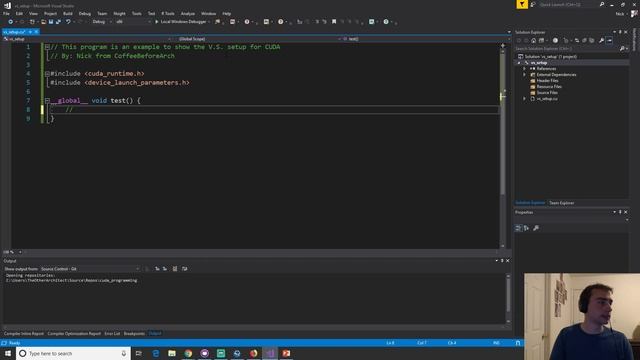
Task: Click the File Explorer icon in the taskbar
Action: [172, 353]
